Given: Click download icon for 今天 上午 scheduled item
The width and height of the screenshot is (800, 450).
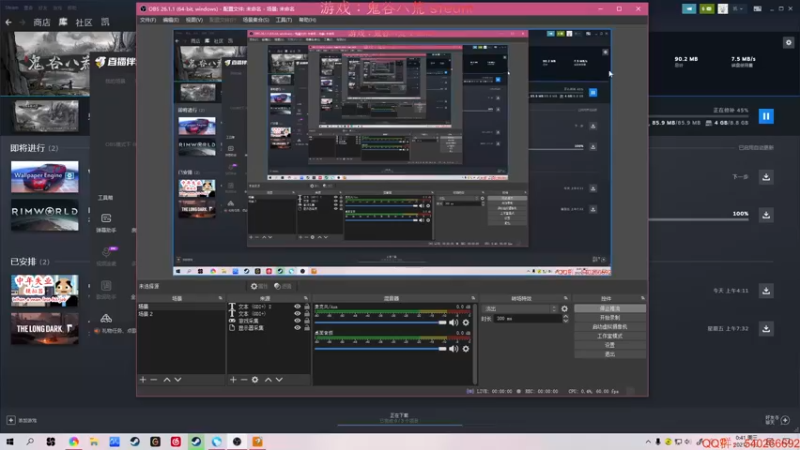Looking at the screenshot, I should point(766,291).
